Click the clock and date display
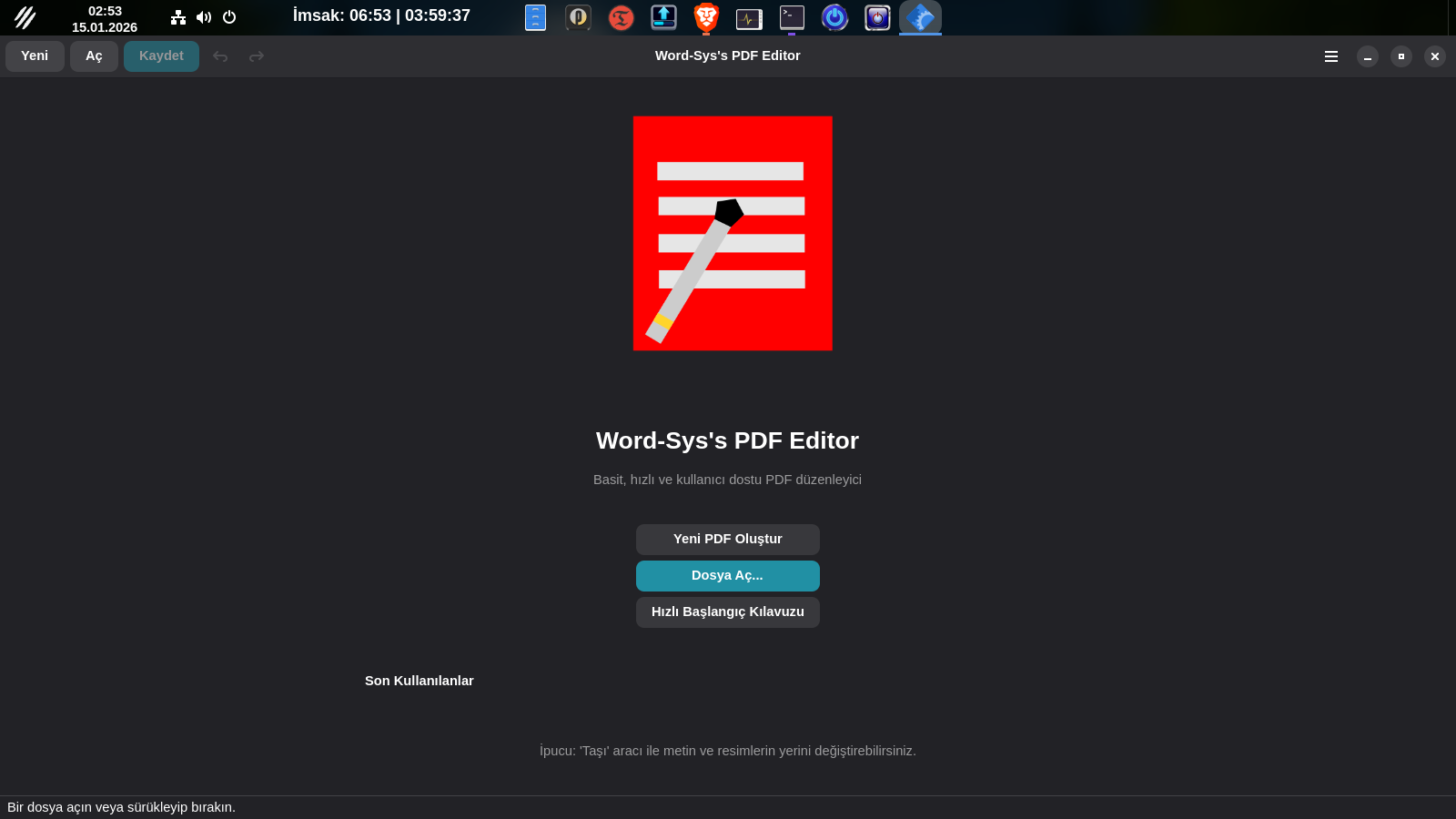1456x819 pixels. 105,18
